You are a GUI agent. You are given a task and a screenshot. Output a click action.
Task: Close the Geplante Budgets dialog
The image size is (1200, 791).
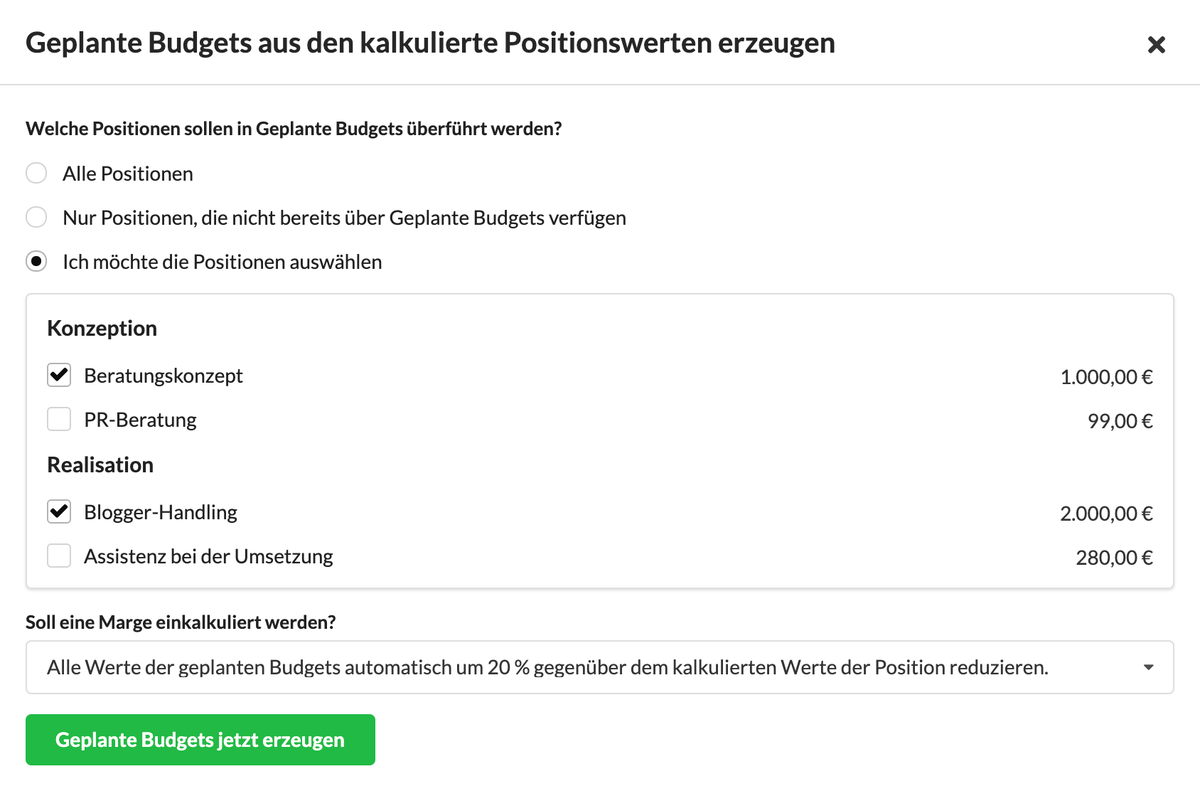tap(1156, 45)
